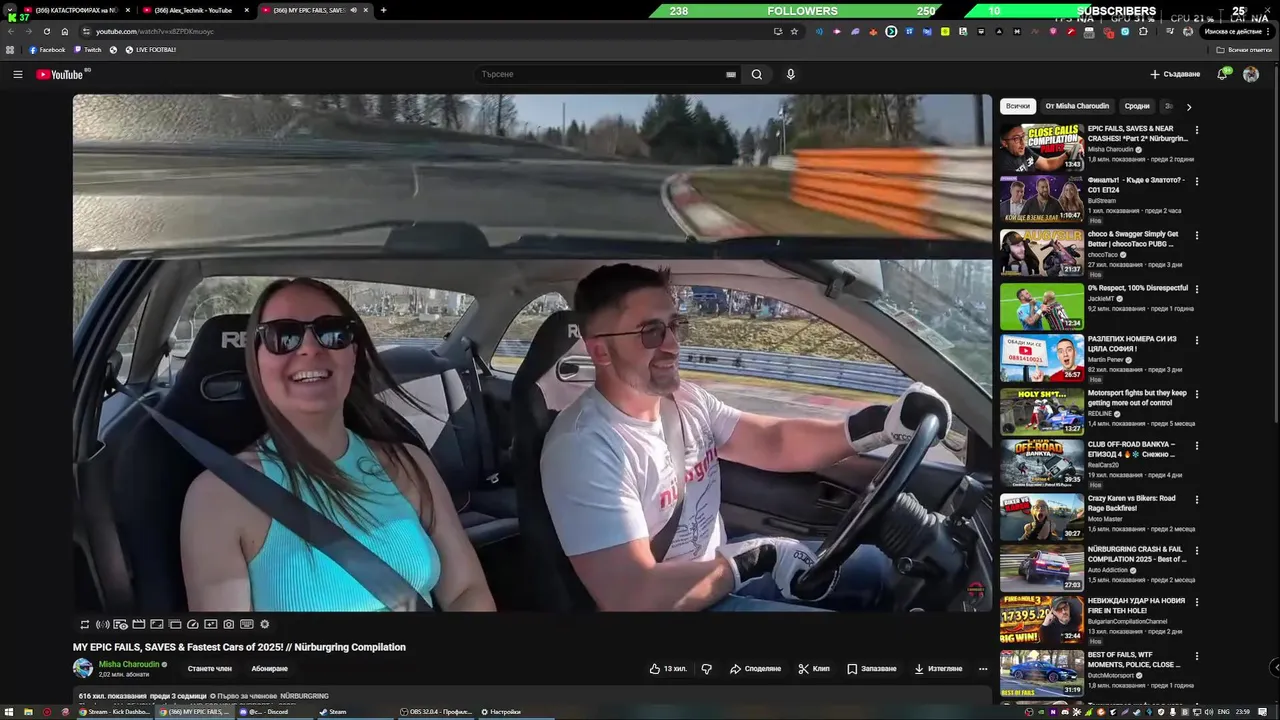The image size is (1280, 720).
Task: Click the address bar URL
Action: tap(155, 31)
